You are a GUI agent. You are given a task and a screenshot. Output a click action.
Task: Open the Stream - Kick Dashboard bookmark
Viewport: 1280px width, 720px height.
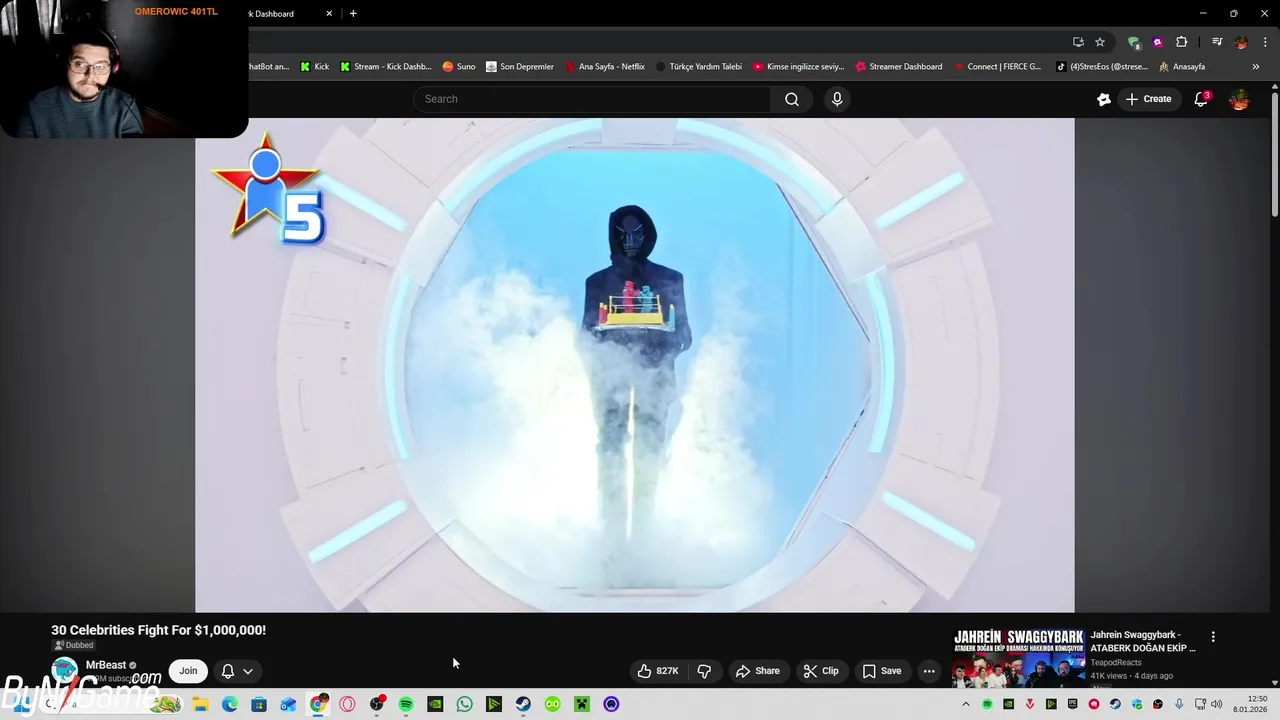pyautogui.click(x=386, y=67)
